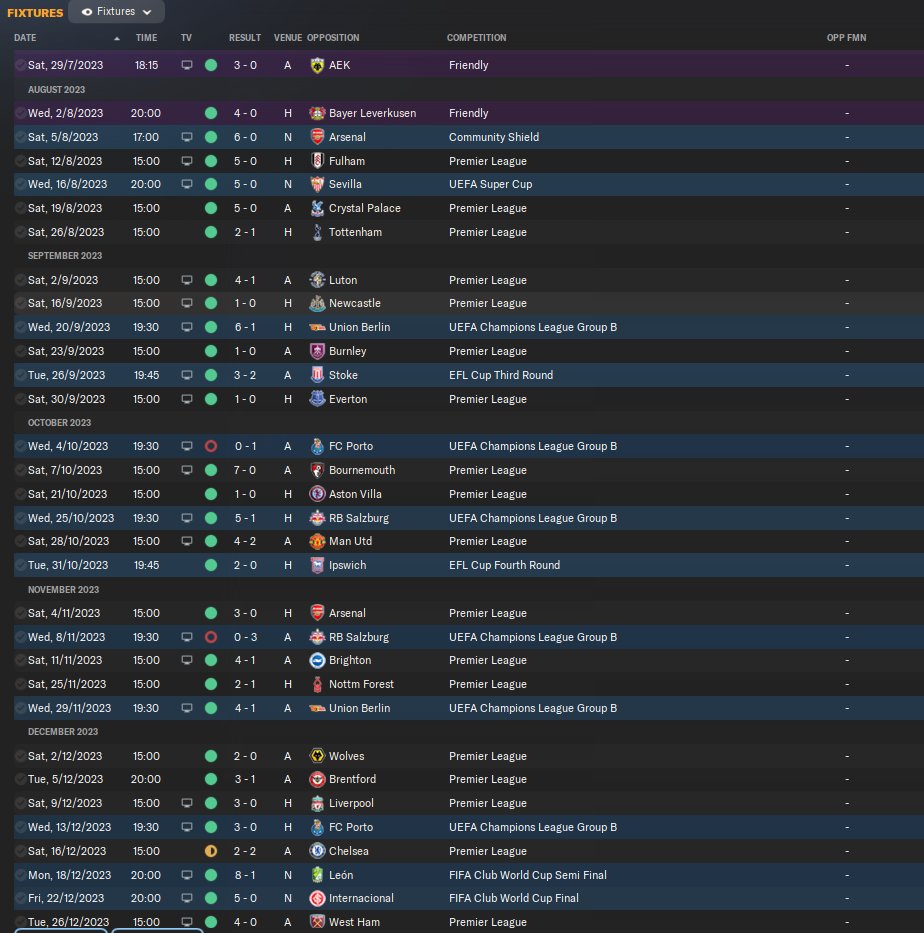The image size is (924, 933).
Task: Click the Aston Villa club badge
Action: coord(317,494)
